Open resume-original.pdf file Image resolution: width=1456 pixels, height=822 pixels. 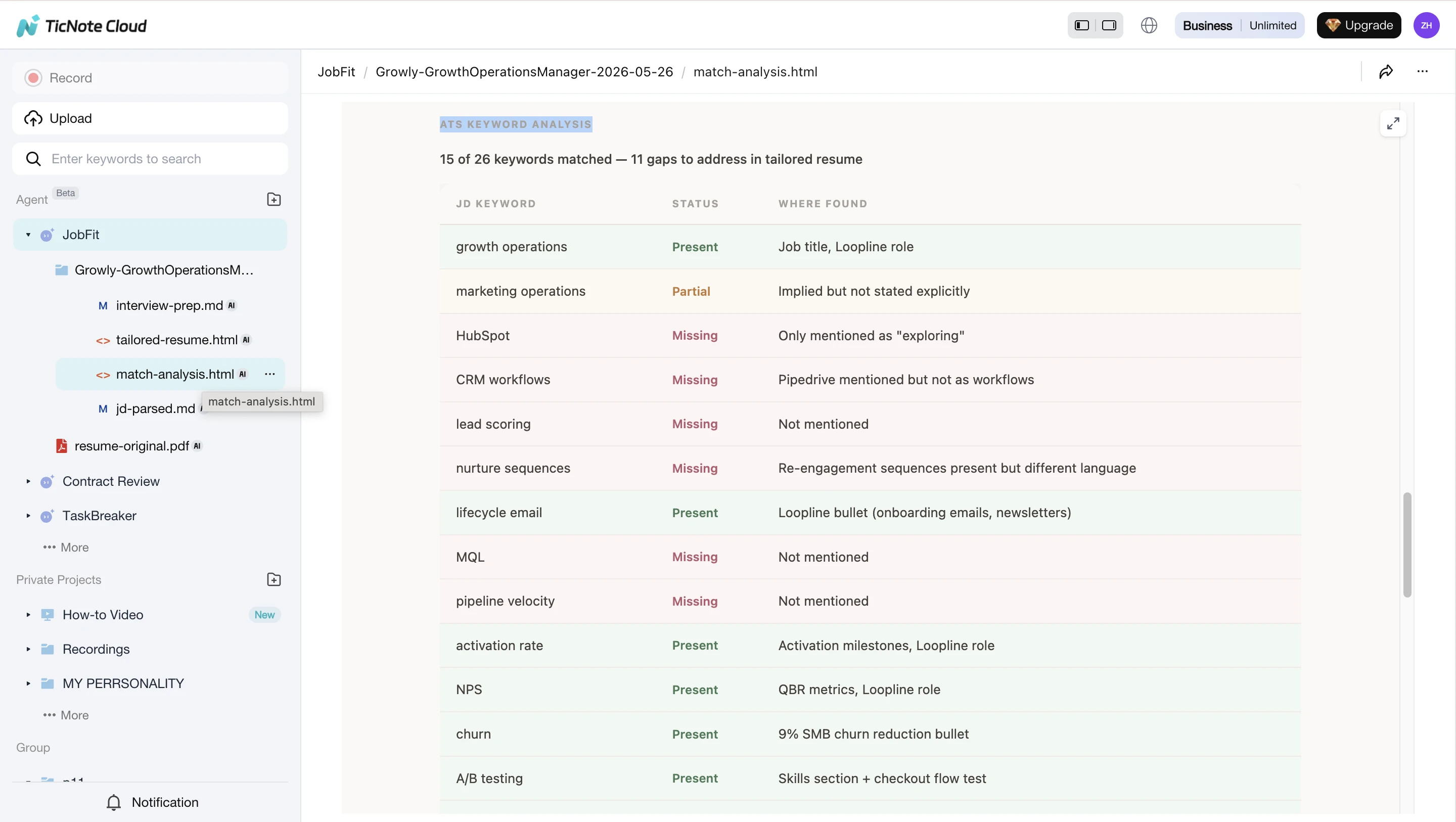tap(131, 445)
